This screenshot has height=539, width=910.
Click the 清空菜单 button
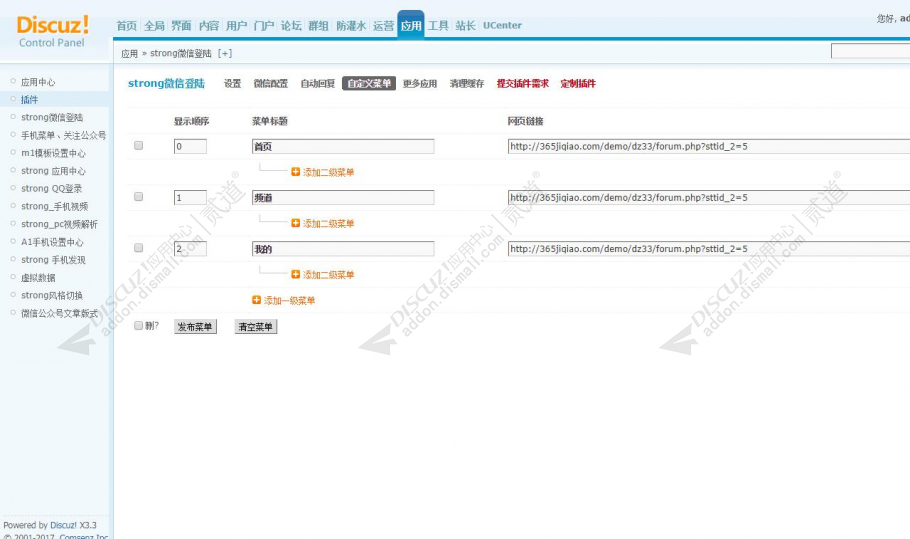[255, 327]
